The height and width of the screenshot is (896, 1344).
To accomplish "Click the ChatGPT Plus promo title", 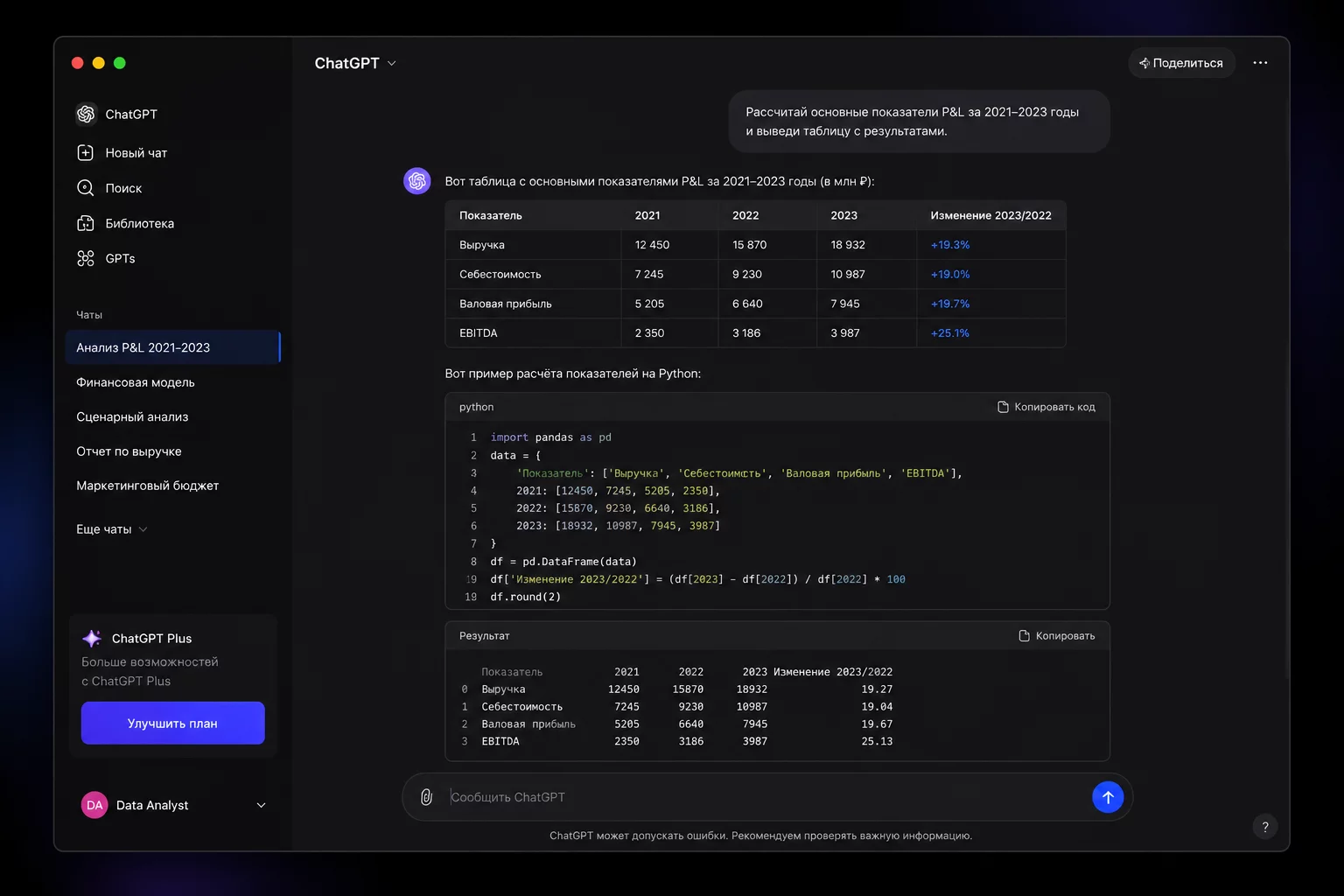I will point(151,639).
